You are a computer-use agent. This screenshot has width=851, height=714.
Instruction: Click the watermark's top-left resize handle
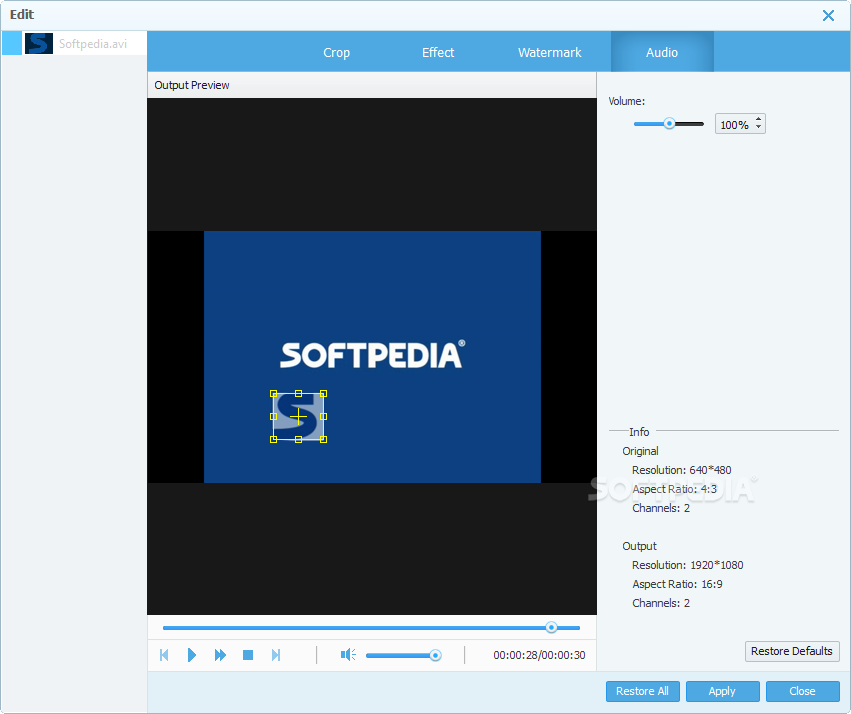pos(274,394)
